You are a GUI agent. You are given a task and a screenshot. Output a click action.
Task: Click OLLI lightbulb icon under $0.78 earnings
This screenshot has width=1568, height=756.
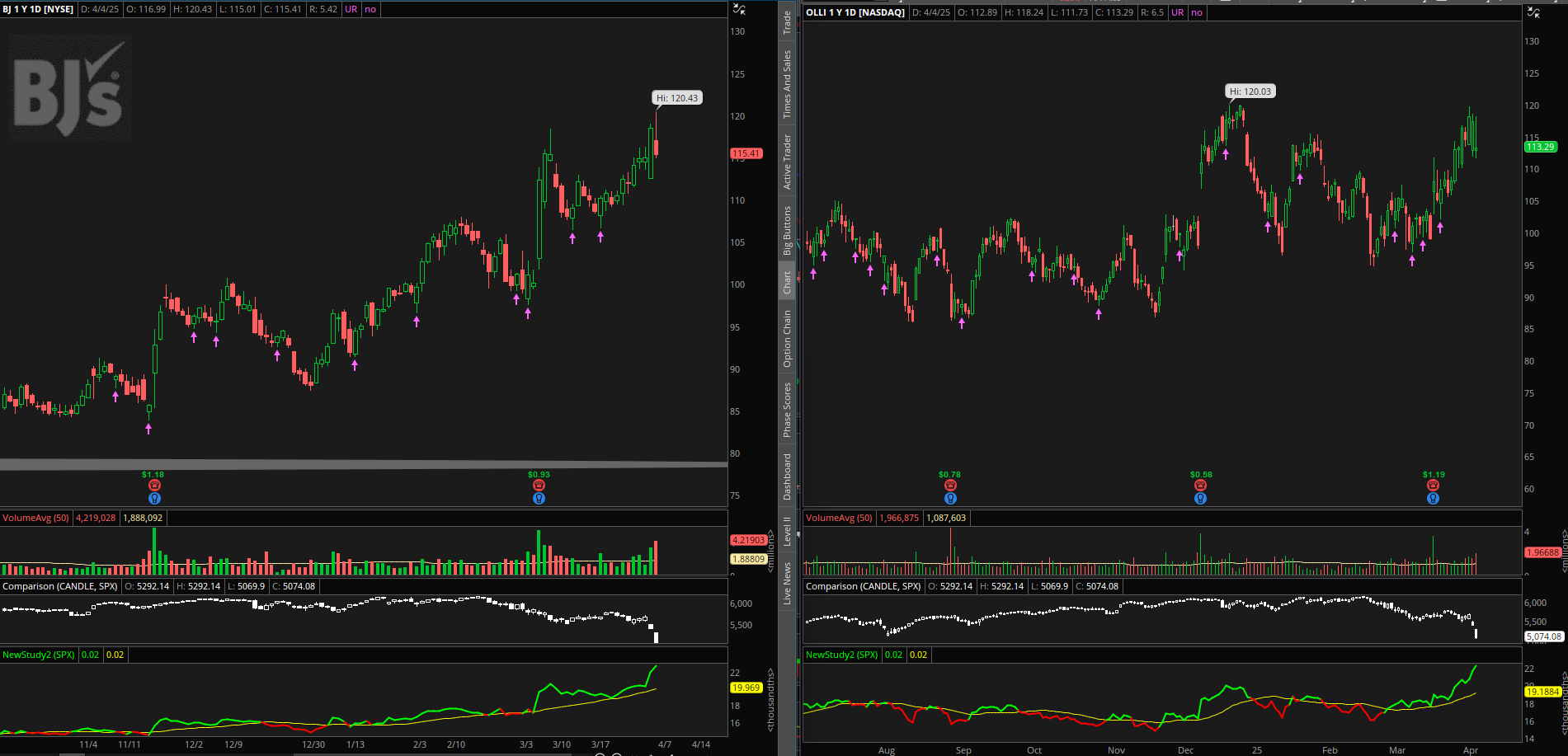pyautogui.click(x=950, y=498)
